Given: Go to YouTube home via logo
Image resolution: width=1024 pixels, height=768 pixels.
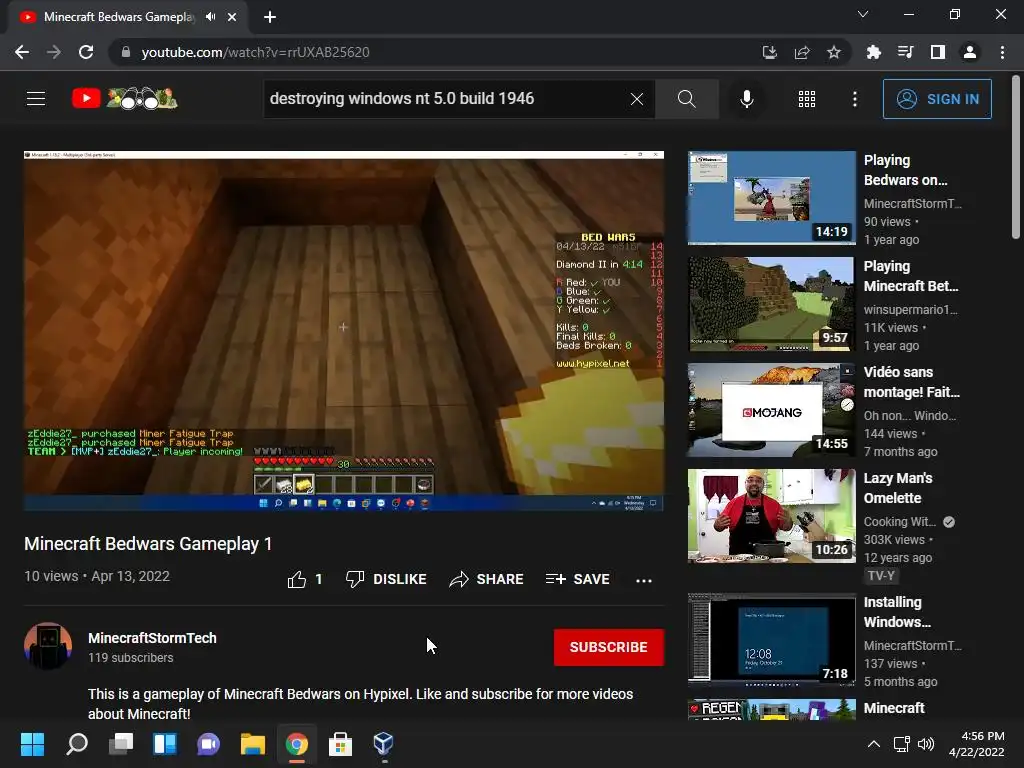Looking at the screenshot, I should pyautogui.click(x=125, y=99).
